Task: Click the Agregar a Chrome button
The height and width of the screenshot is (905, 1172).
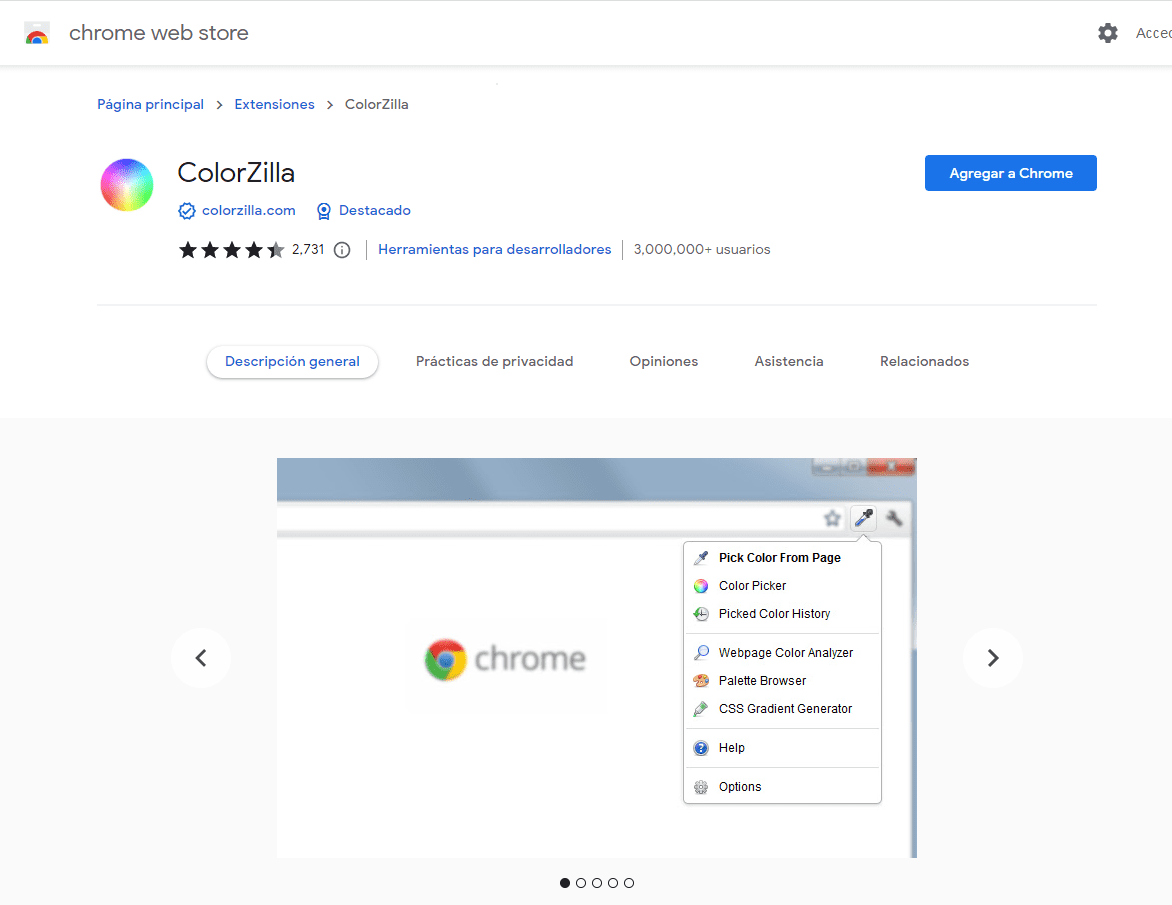Action: (x=1011, y=173)
